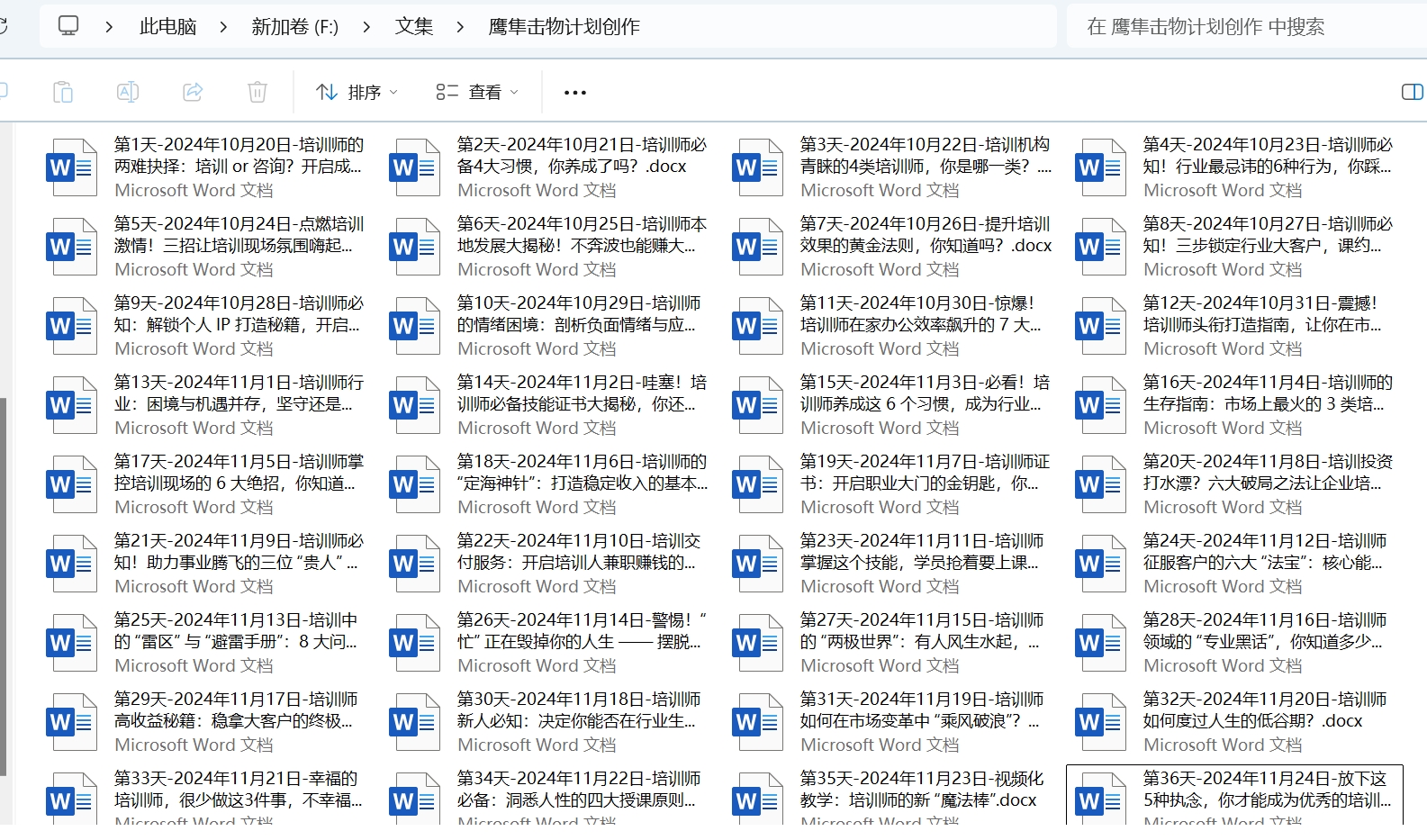Select file name 第28天-2024年11月16日-培训师领域的“专业黑话”

1265,631
